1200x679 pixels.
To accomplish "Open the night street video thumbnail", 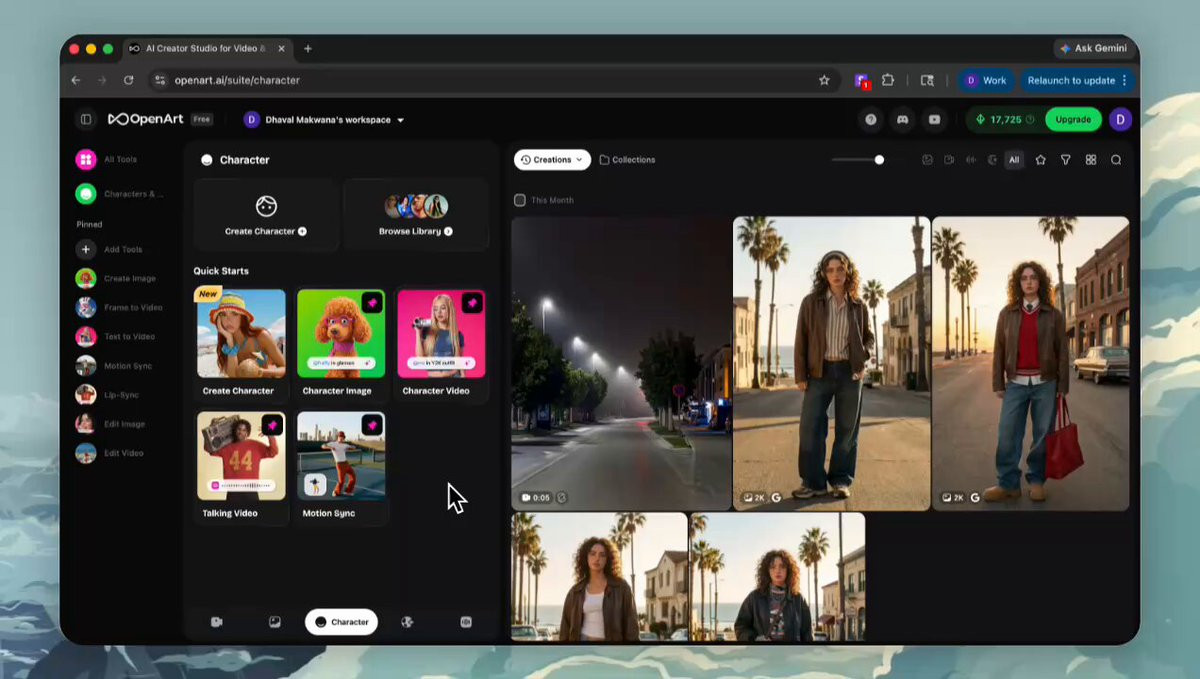I will tap(621, 363).
